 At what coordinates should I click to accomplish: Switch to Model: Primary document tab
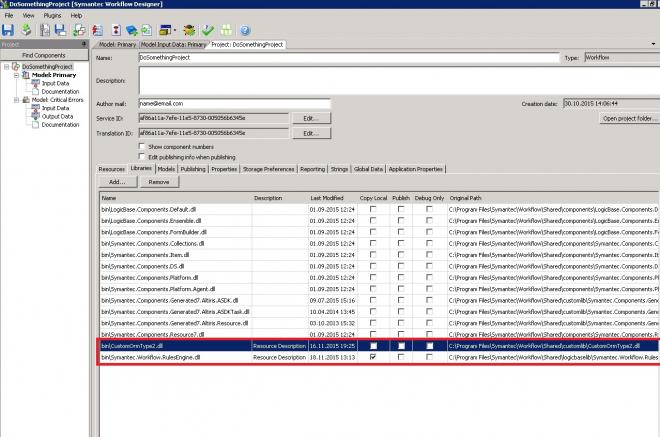pyautogui.click(x=117, y=44)
